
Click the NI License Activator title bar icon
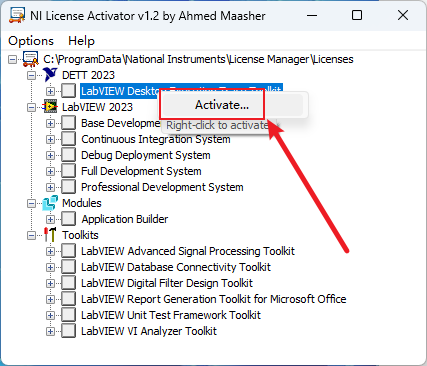point(17,15)
